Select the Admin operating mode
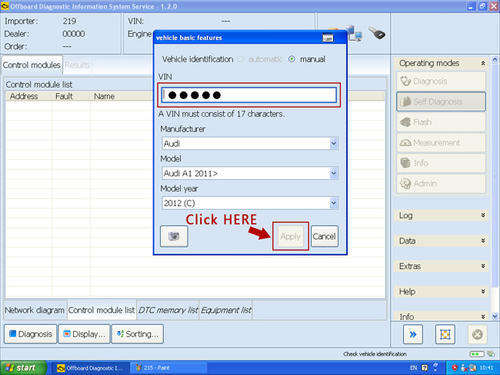 coord(441,183)
